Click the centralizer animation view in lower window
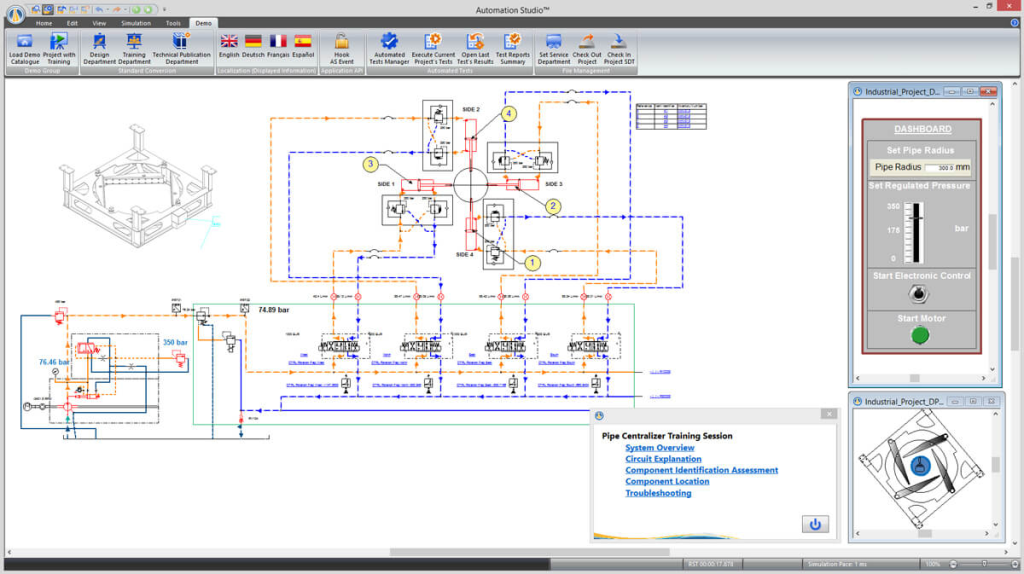 [920, 468]
